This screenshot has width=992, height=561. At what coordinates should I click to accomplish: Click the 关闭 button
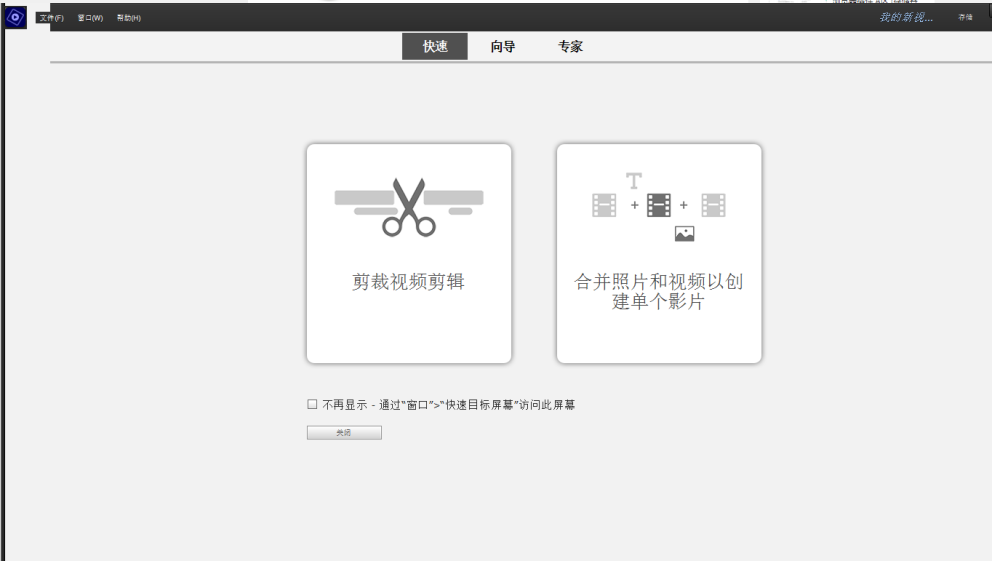[x=344, y=433]
